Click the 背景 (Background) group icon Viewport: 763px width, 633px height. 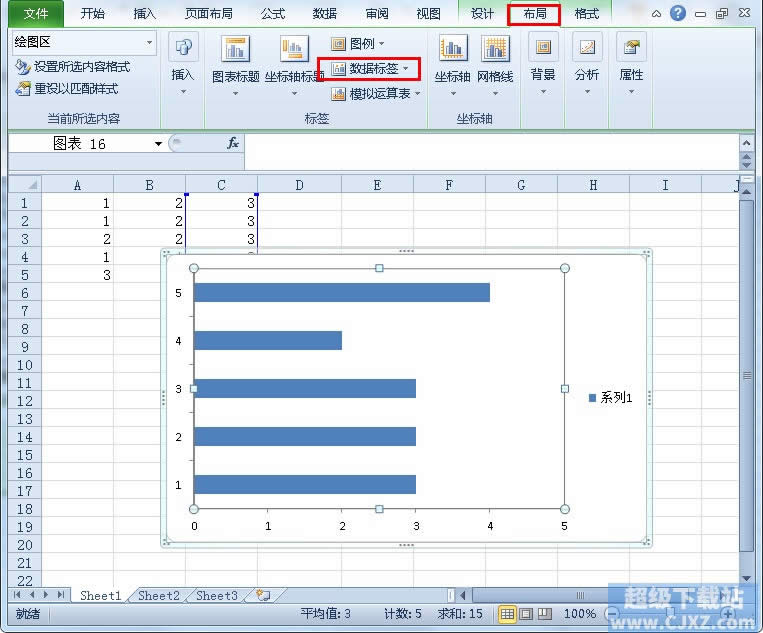pyautogui.click(x=543, y=50)
